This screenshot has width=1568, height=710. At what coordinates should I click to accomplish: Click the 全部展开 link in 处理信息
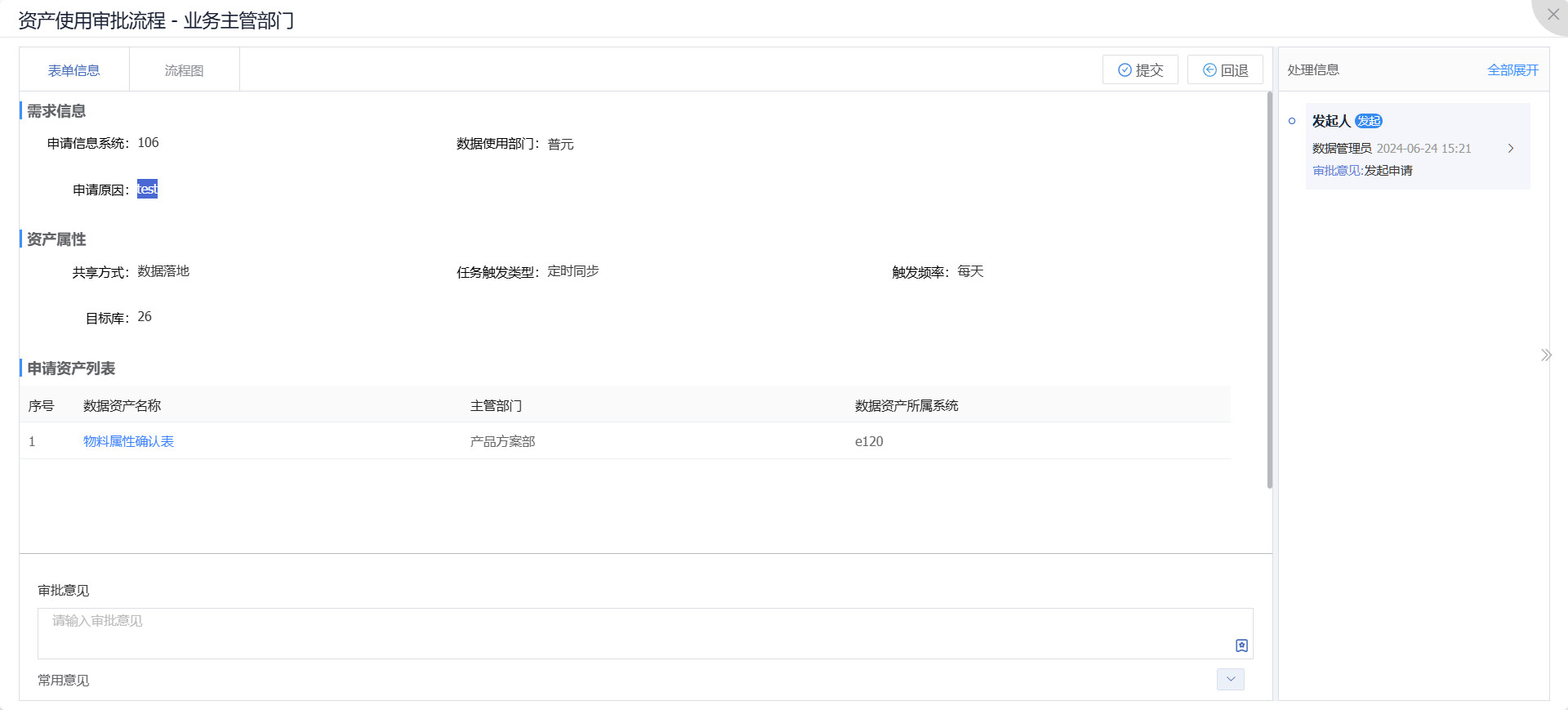[x=1512, y=70]
